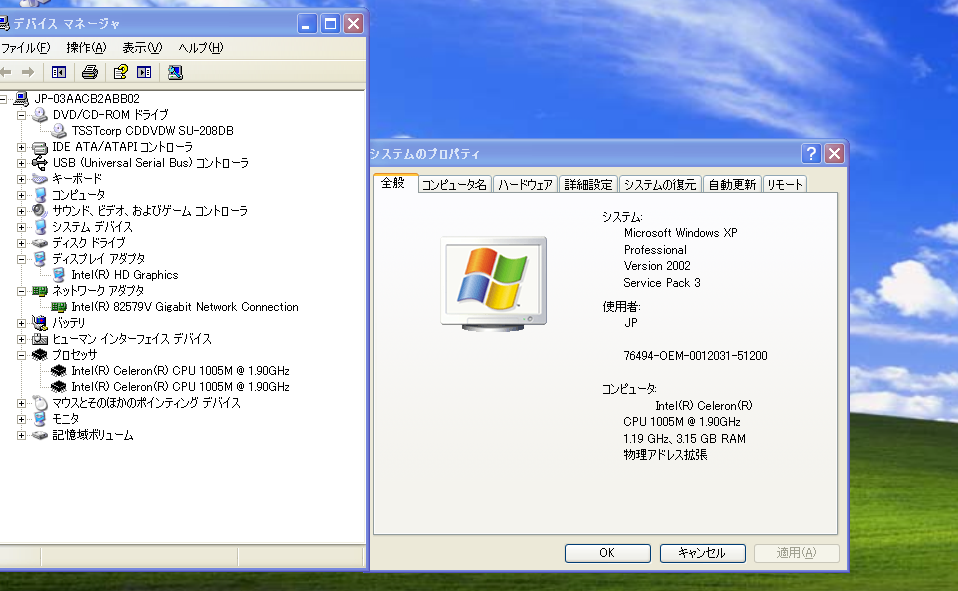Click the ディスク ドライブ category icon
Viewport: 958px width, 591px height.
(40, 243)
